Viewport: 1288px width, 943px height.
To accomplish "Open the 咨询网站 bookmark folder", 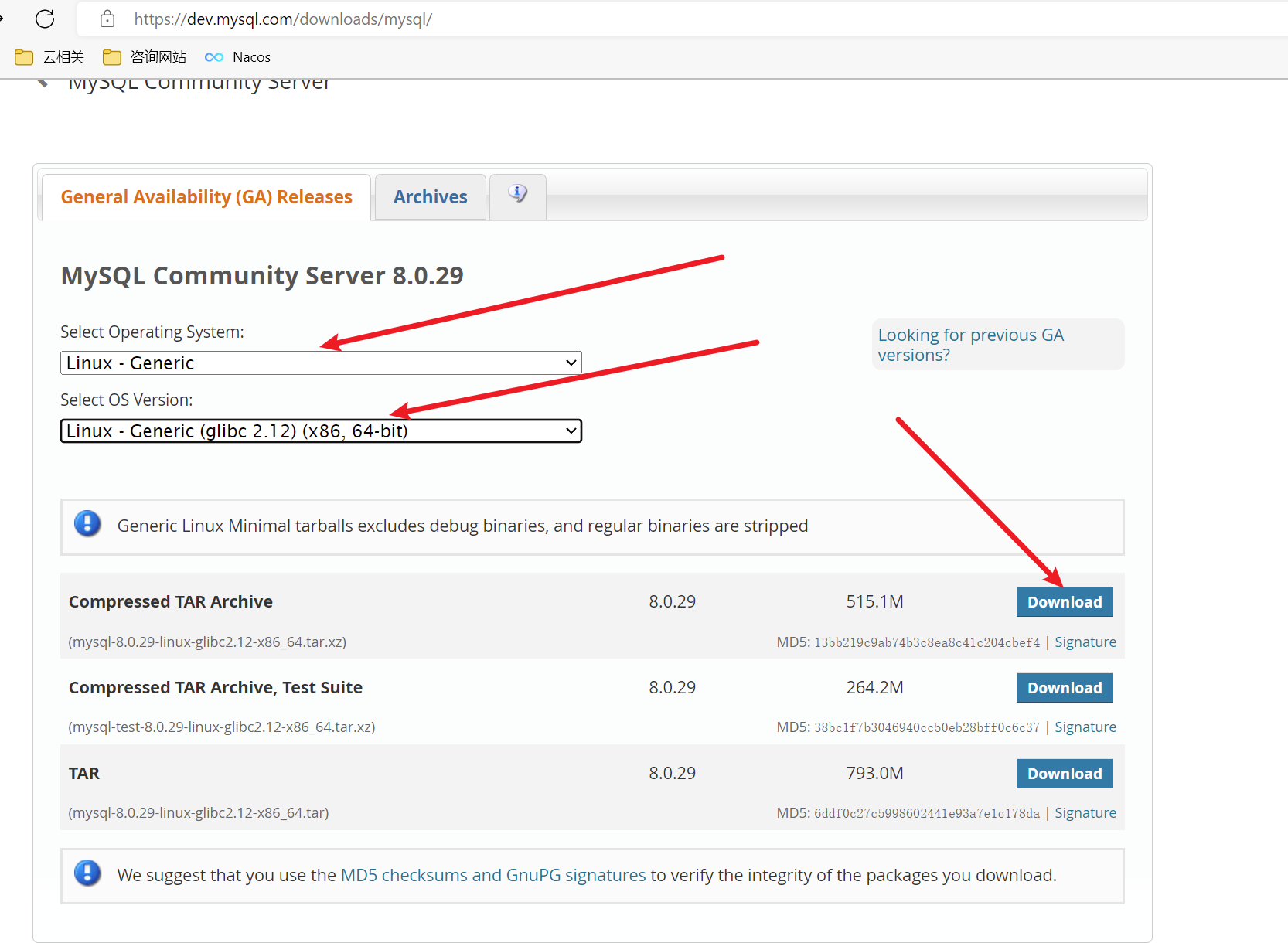I will [145, 57].
